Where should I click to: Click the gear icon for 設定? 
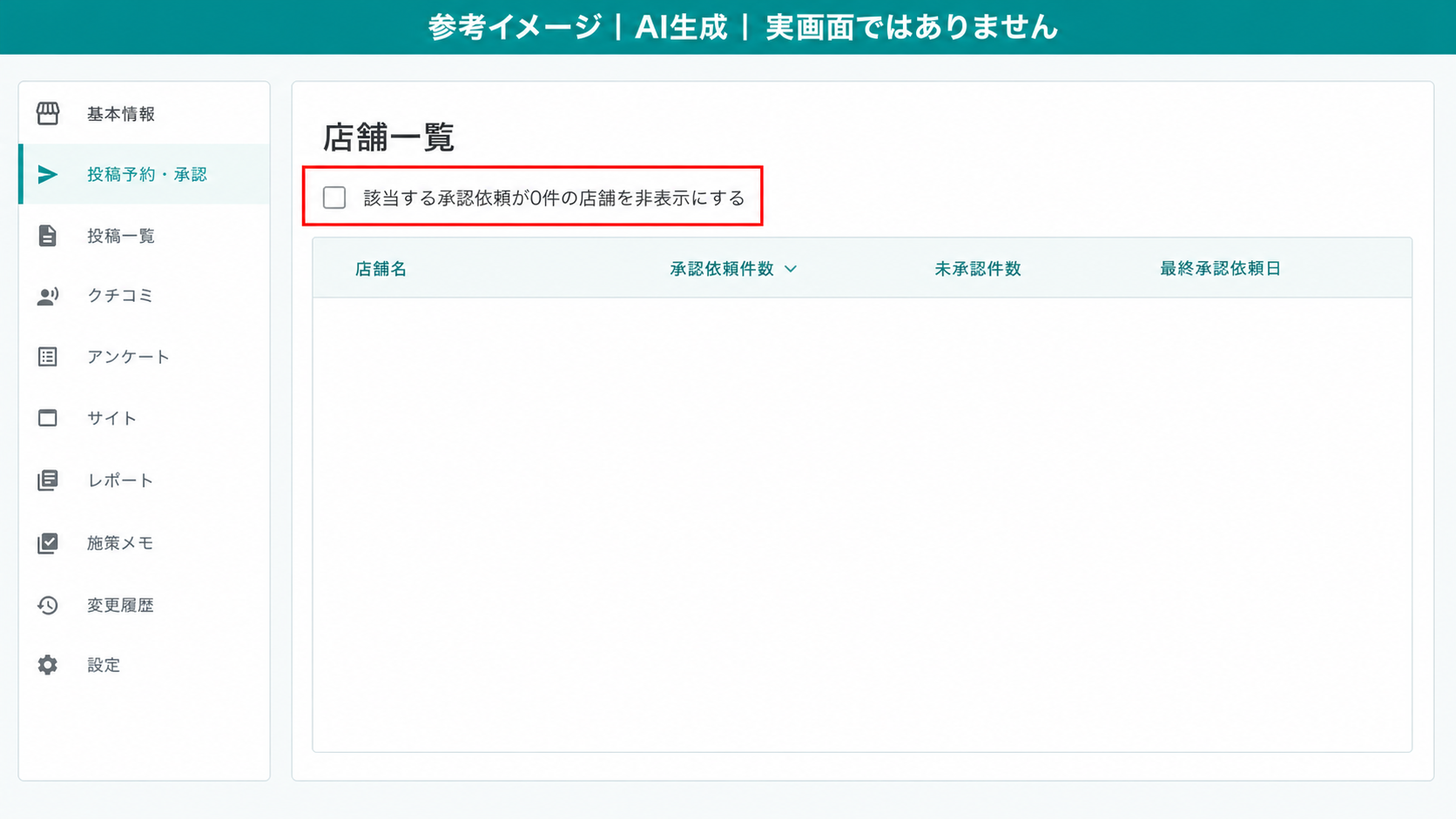[48, 665]
